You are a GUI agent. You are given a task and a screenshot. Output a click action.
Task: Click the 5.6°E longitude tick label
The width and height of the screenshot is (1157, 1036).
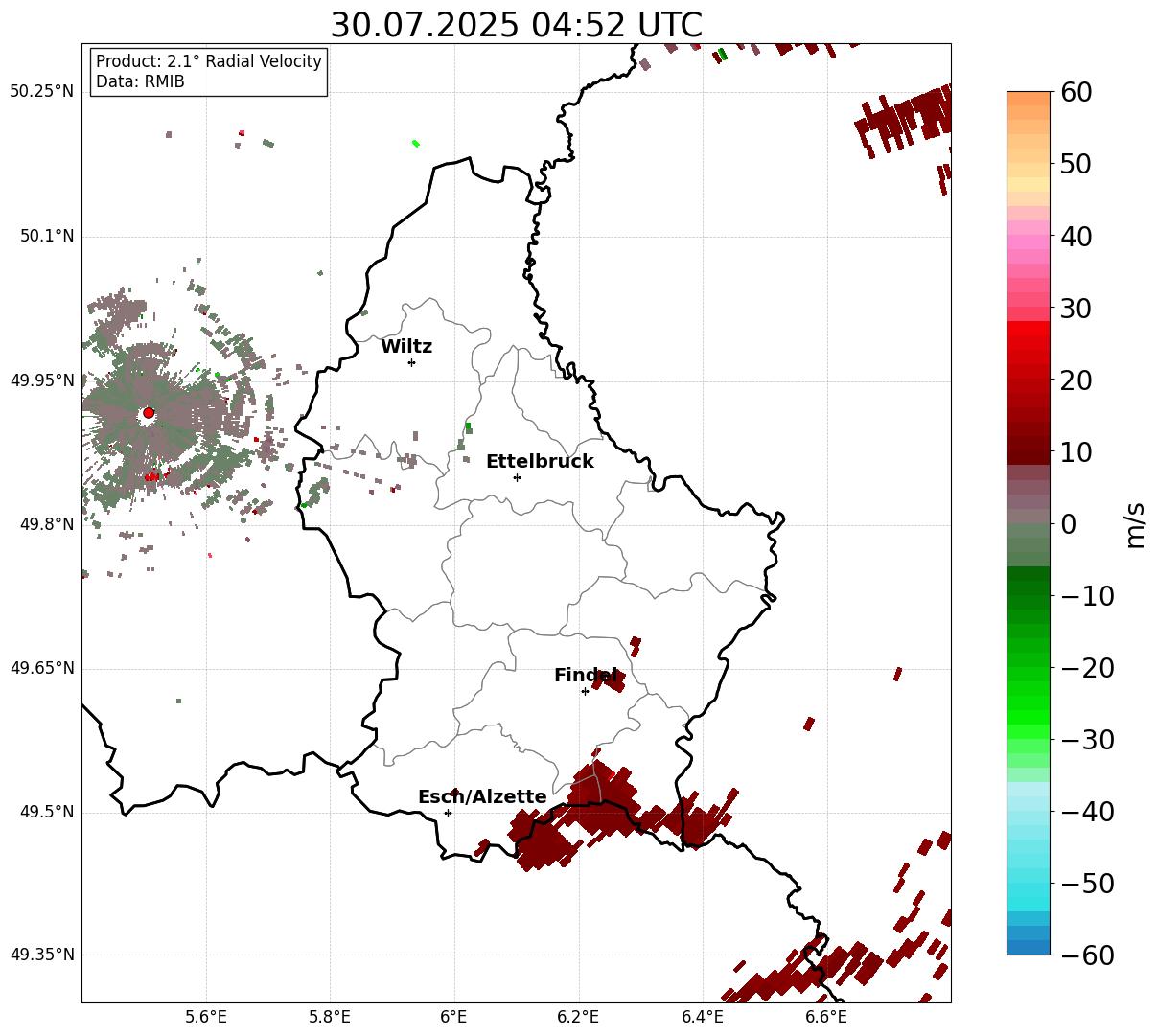(206, 1017)
